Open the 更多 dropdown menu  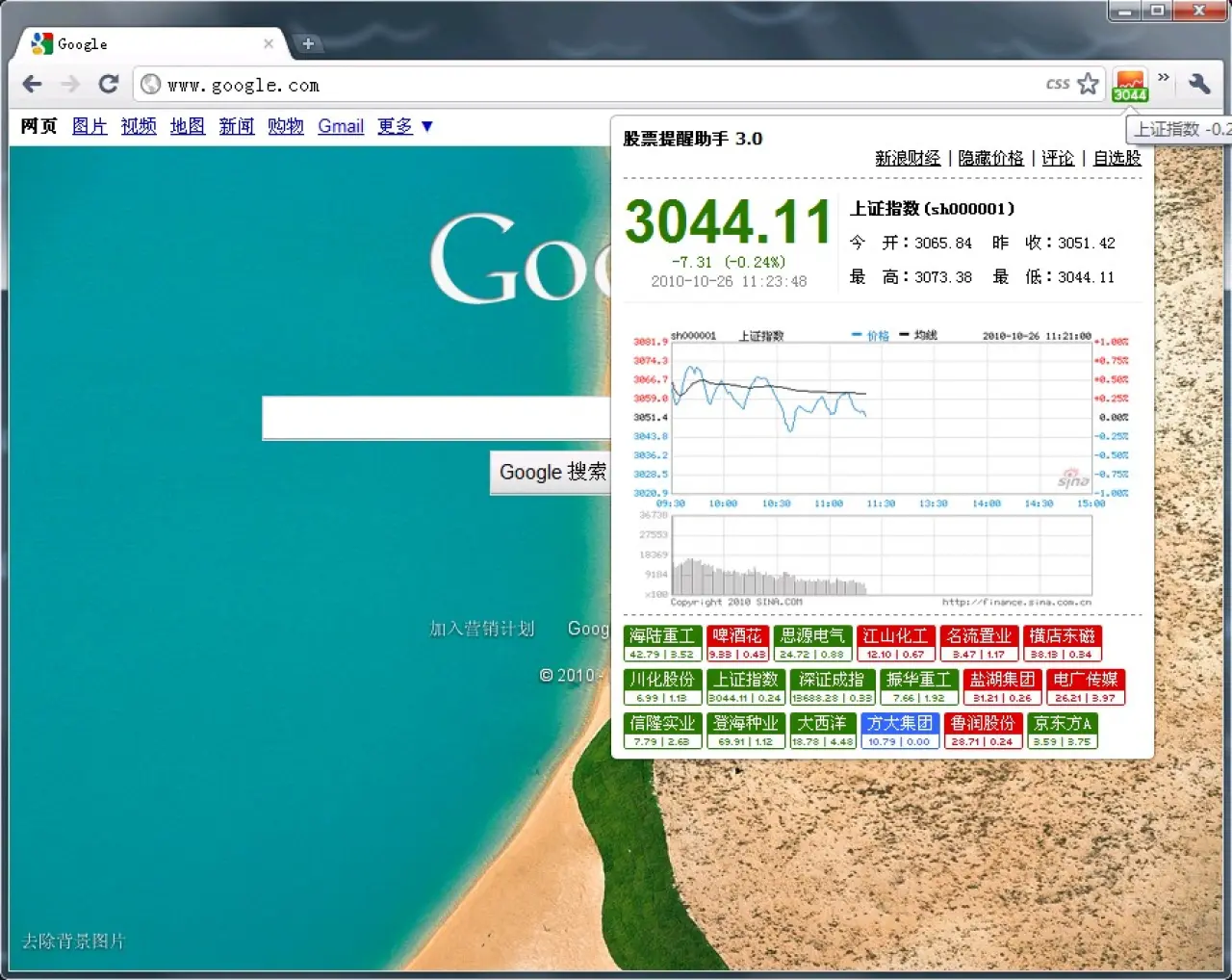[395, 126]
